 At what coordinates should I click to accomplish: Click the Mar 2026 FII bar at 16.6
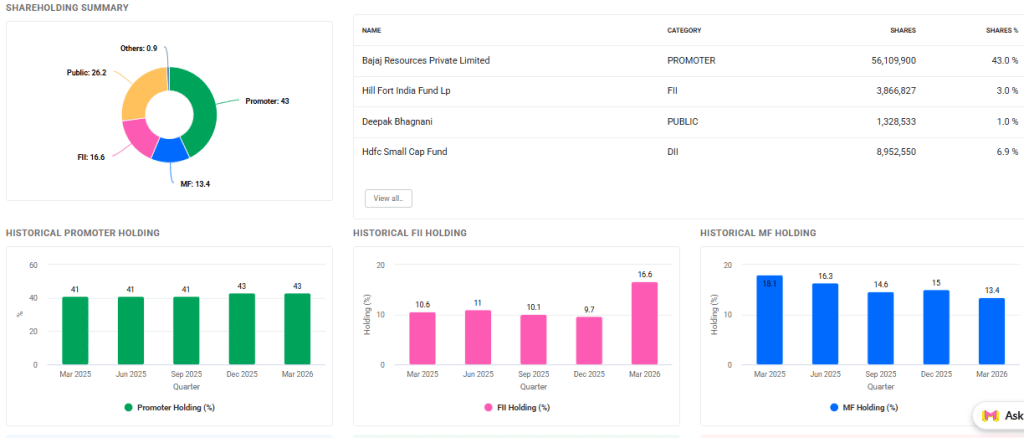point(644,324)
